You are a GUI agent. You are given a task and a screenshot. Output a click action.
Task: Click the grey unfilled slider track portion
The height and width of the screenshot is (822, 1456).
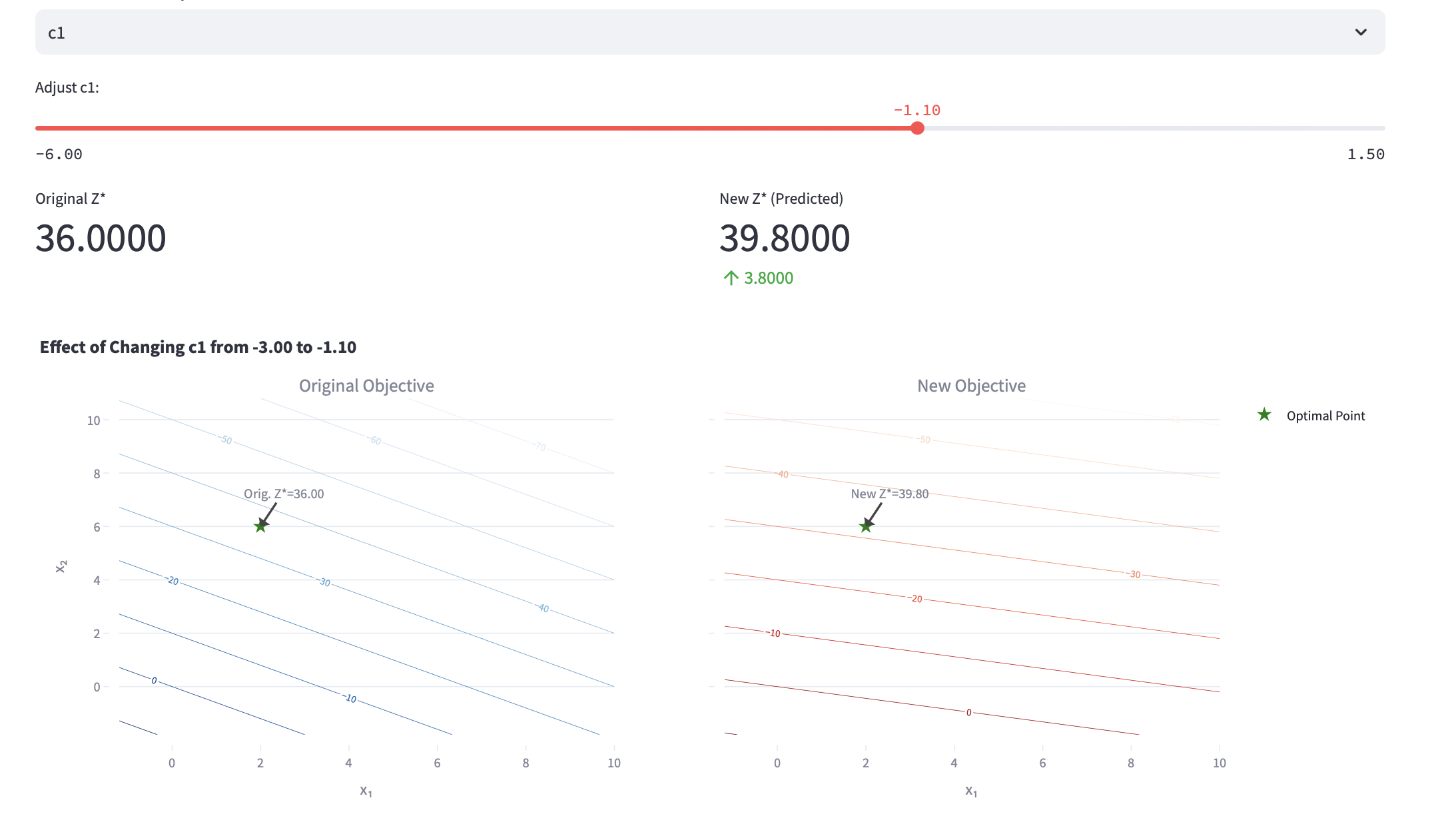tap(1152, 128)
